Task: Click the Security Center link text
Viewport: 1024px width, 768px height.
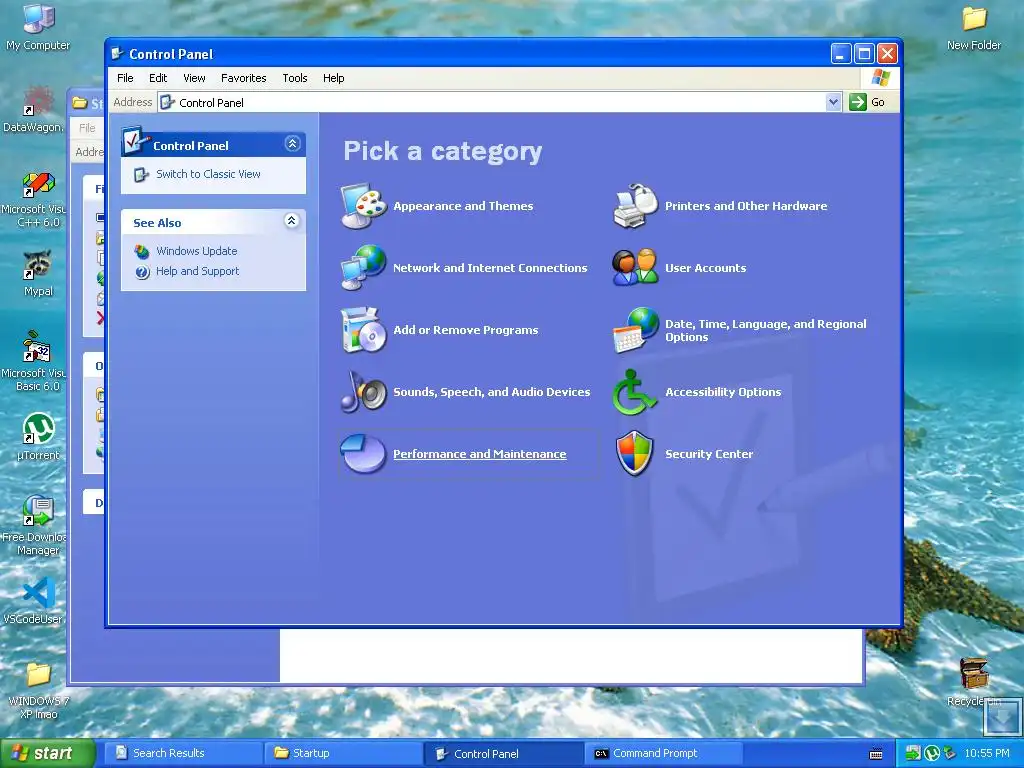Action: point(709,454)
